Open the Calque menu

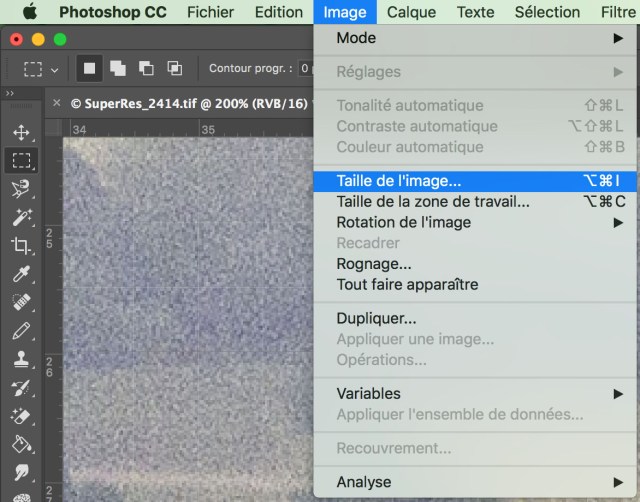tap(411, 12)
